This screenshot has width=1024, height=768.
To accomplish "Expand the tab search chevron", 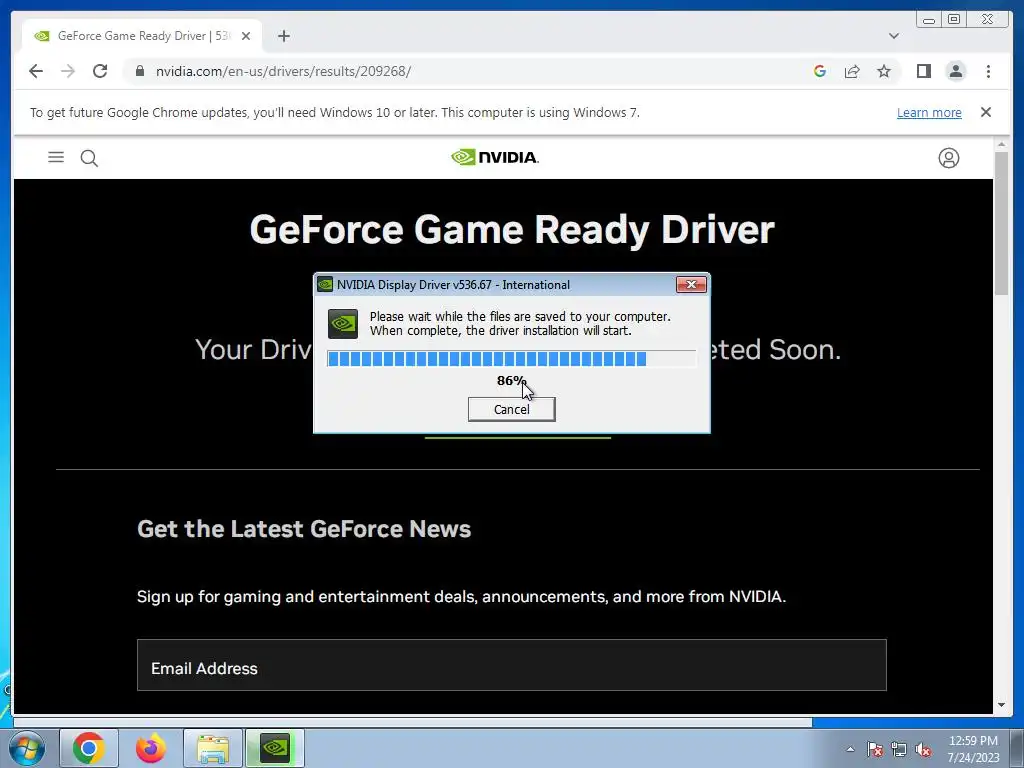I will pos(893,36).
